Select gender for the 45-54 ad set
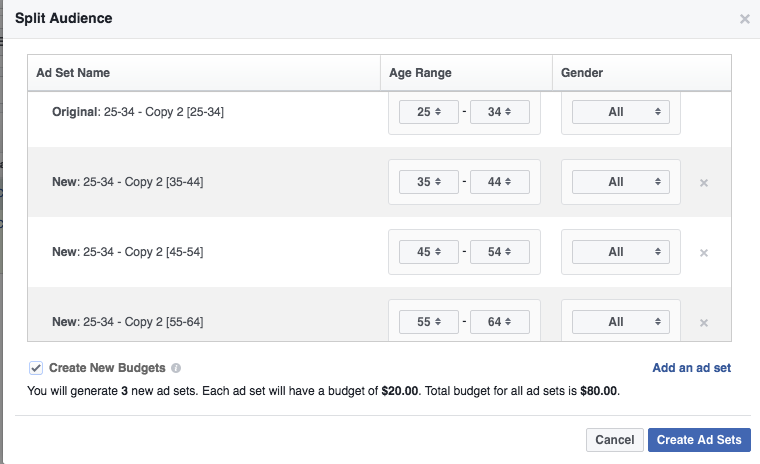Screen dimensions: 760x464 pyautogui.click(x=621, y=252)
